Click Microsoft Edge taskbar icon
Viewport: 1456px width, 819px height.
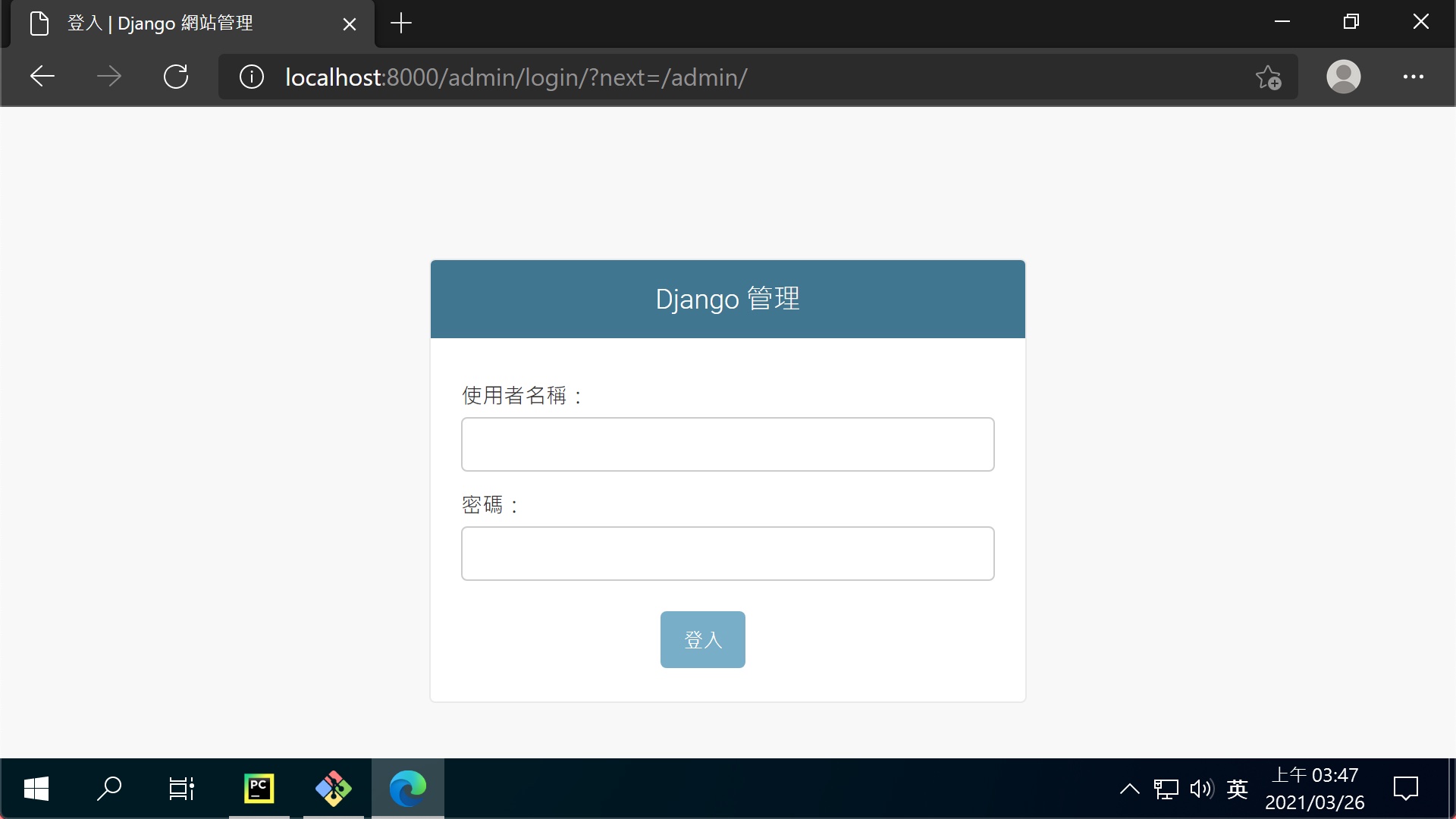(408, 789)
